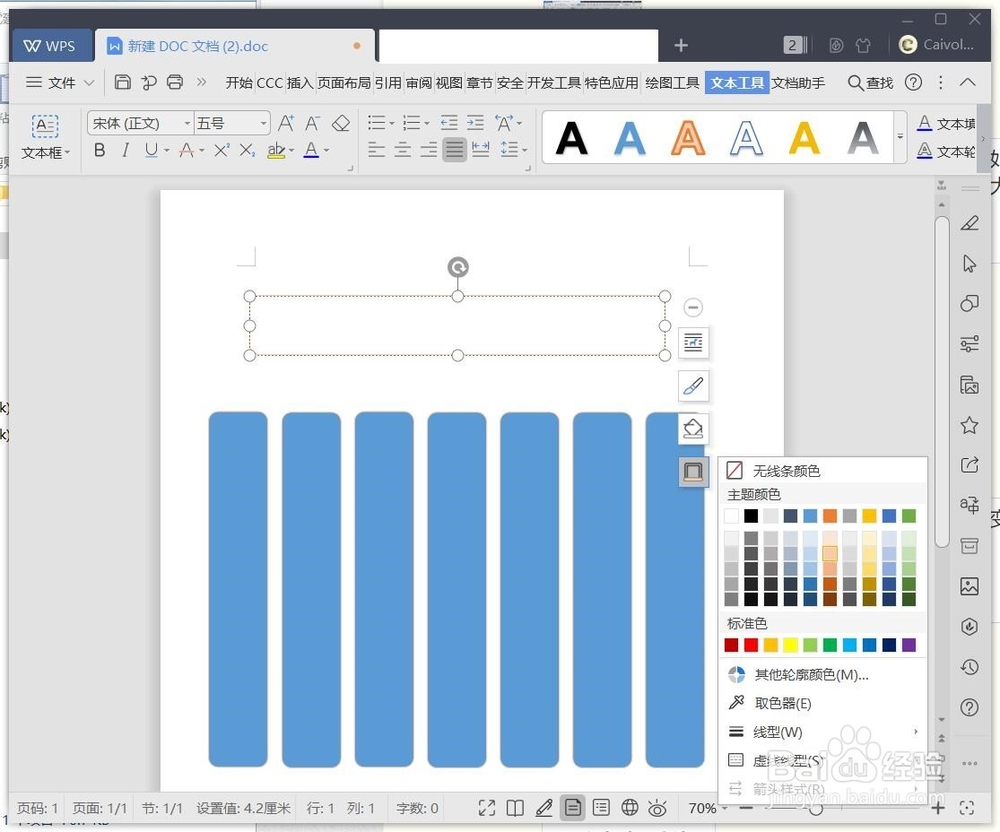Viewport: 1000px width, 832px height.
Task: Toggle right alignment button
Action: (429, 150)
